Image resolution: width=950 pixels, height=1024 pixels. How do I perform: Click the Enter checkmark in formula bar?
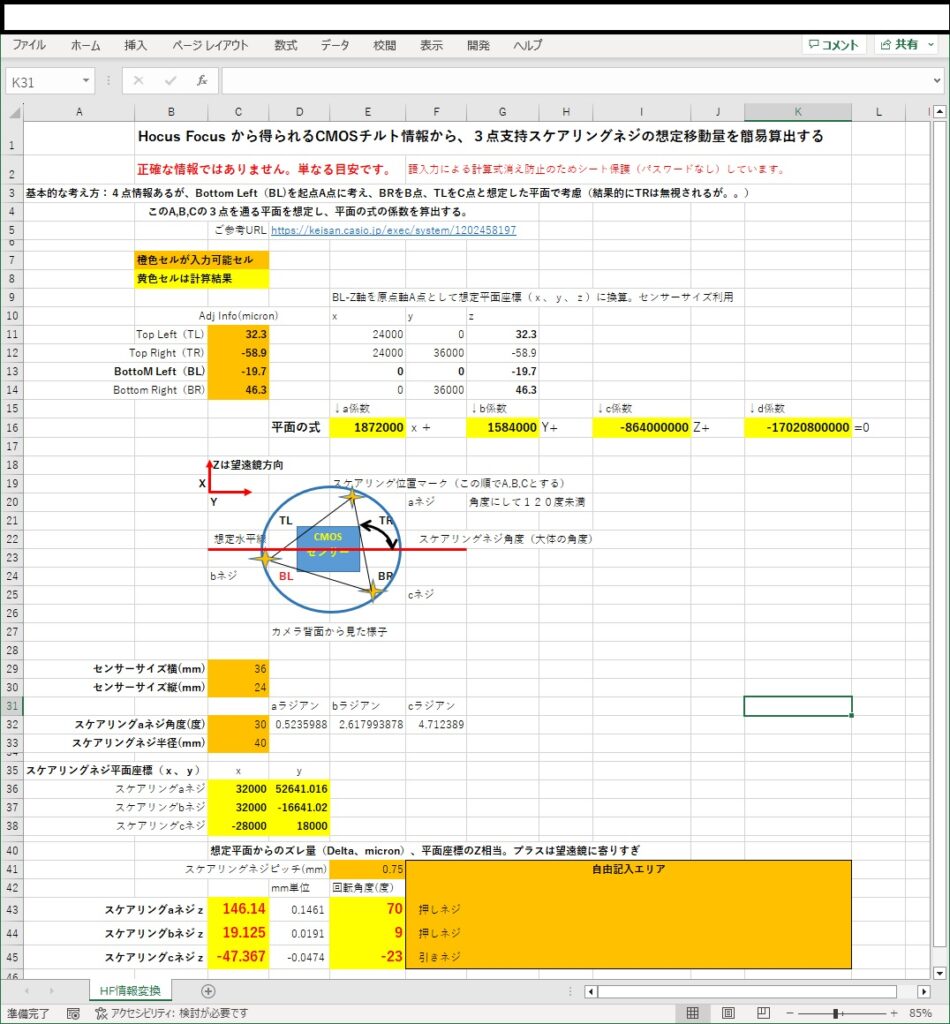tap(170, 81)
